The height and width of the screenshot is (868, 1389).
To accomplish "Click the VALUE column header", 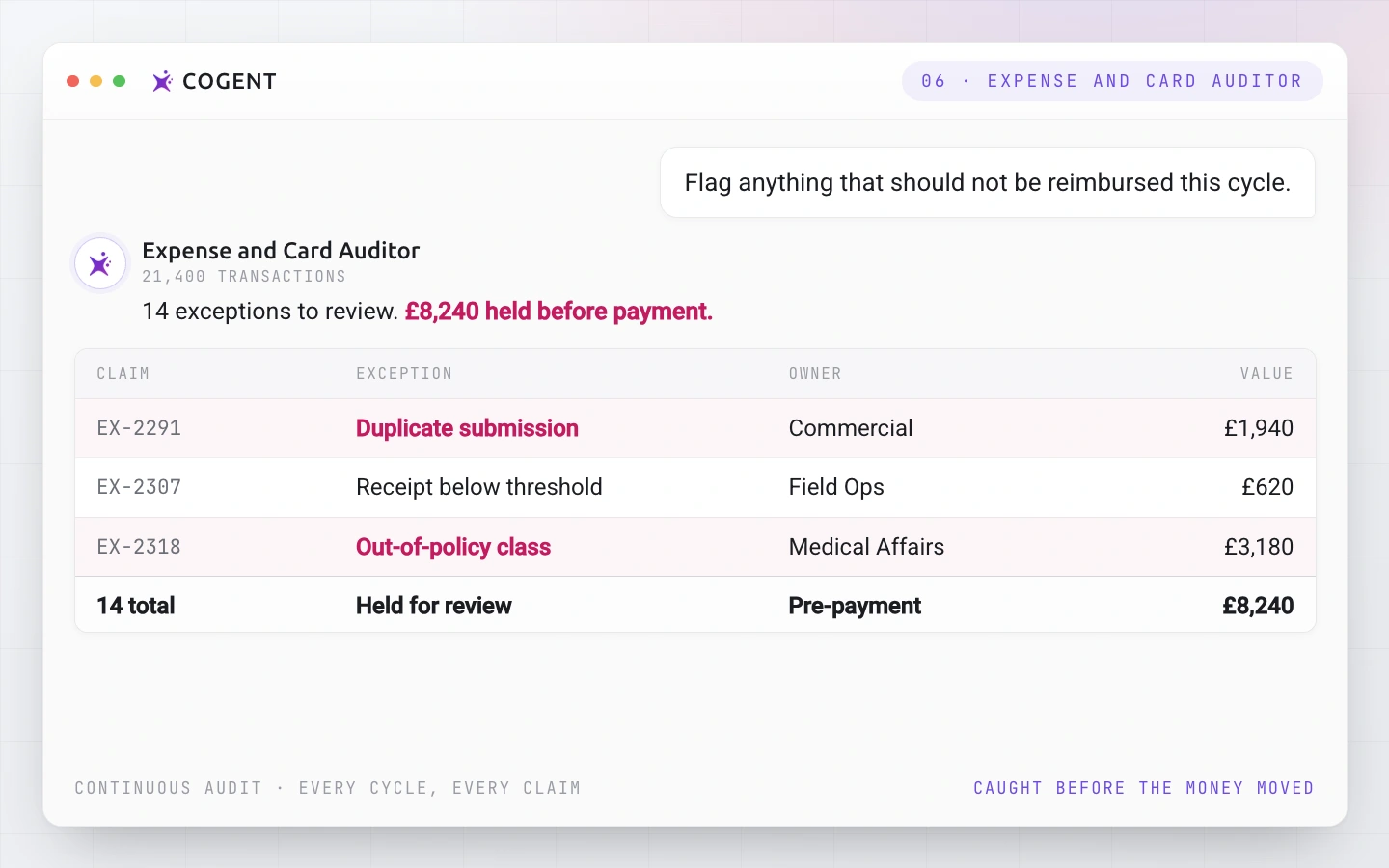I will point(1266,374).
